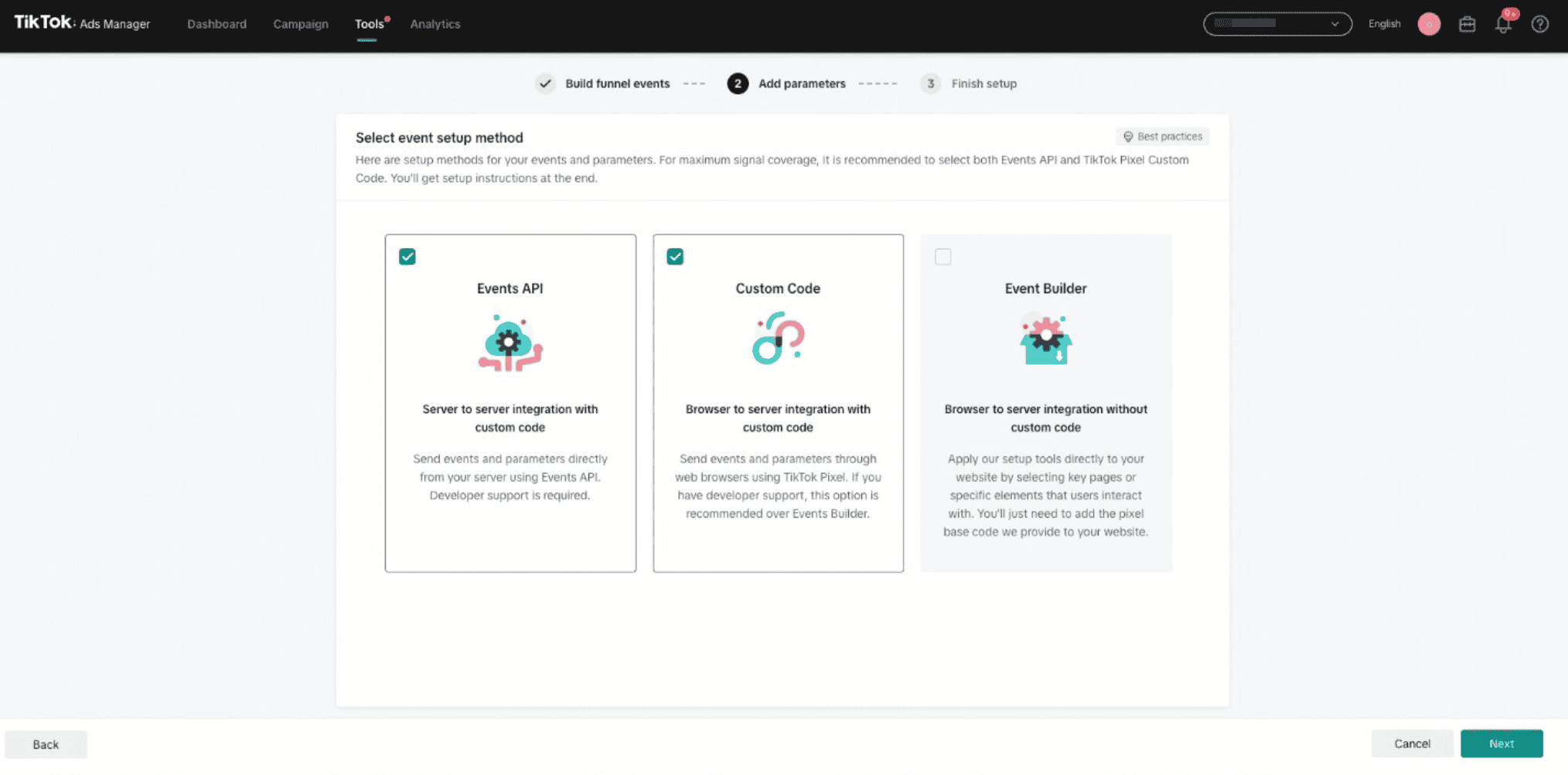This screenshot has height=775, width=1568.
Task: Click the Next button
Action: click(1502, 743)
